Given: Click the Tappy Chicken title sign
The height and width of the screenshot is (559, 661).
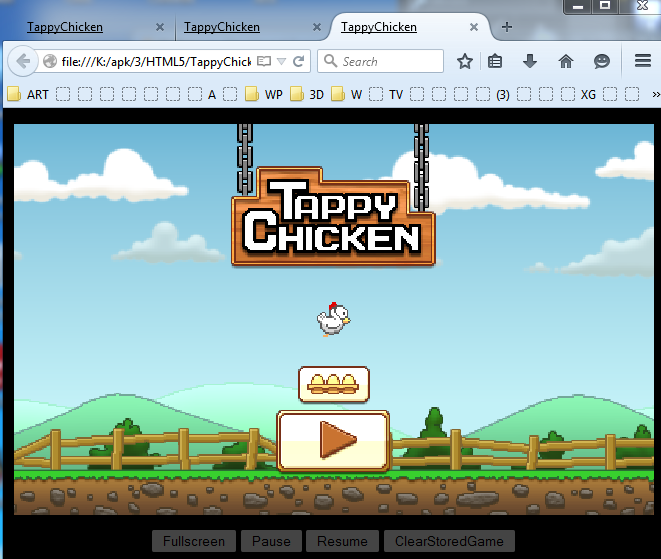Looking at the screenshot, I should 333,216.
